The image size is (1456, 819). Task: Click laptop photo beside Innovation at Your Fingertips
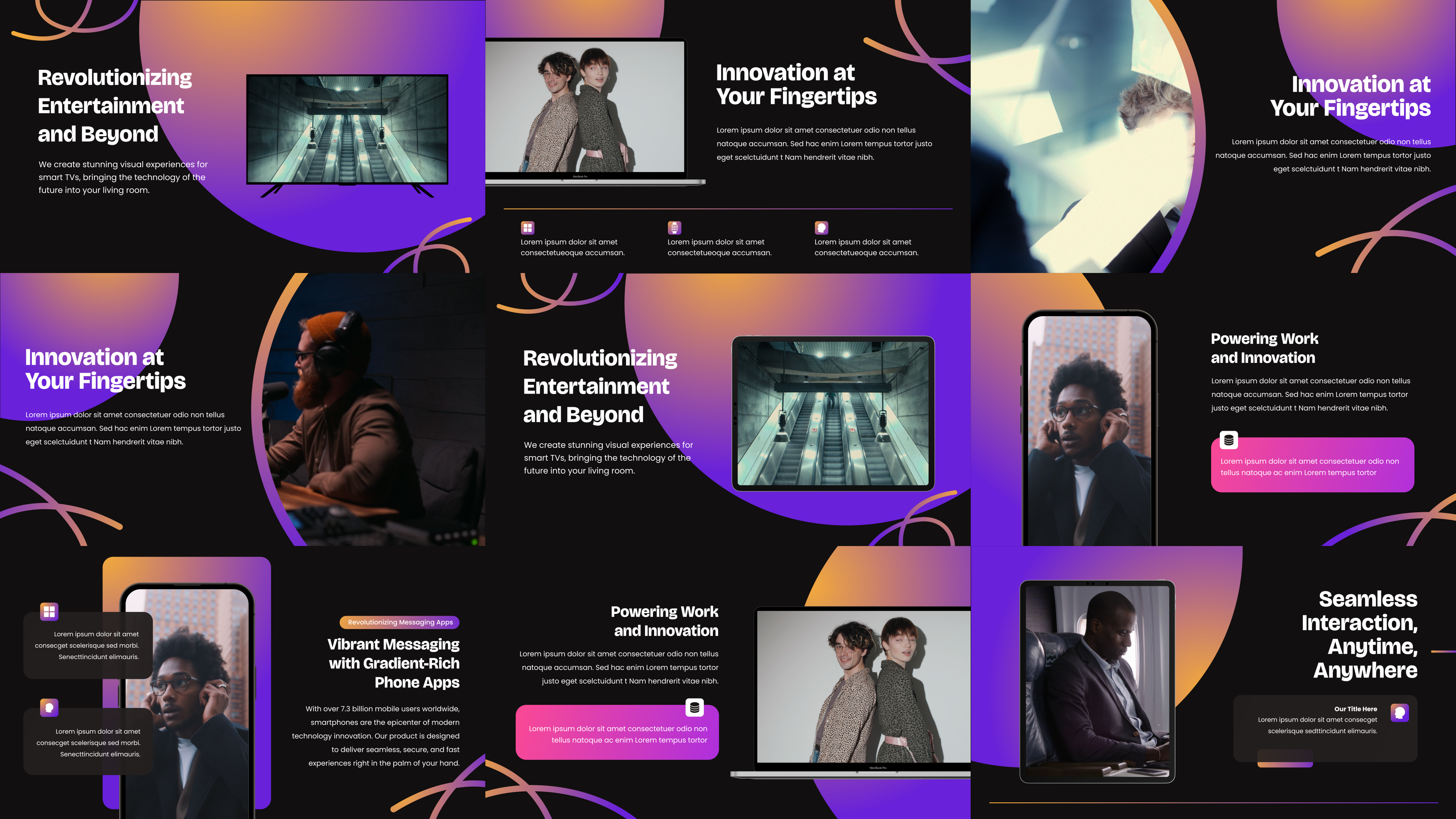click(x=585, y=107)
